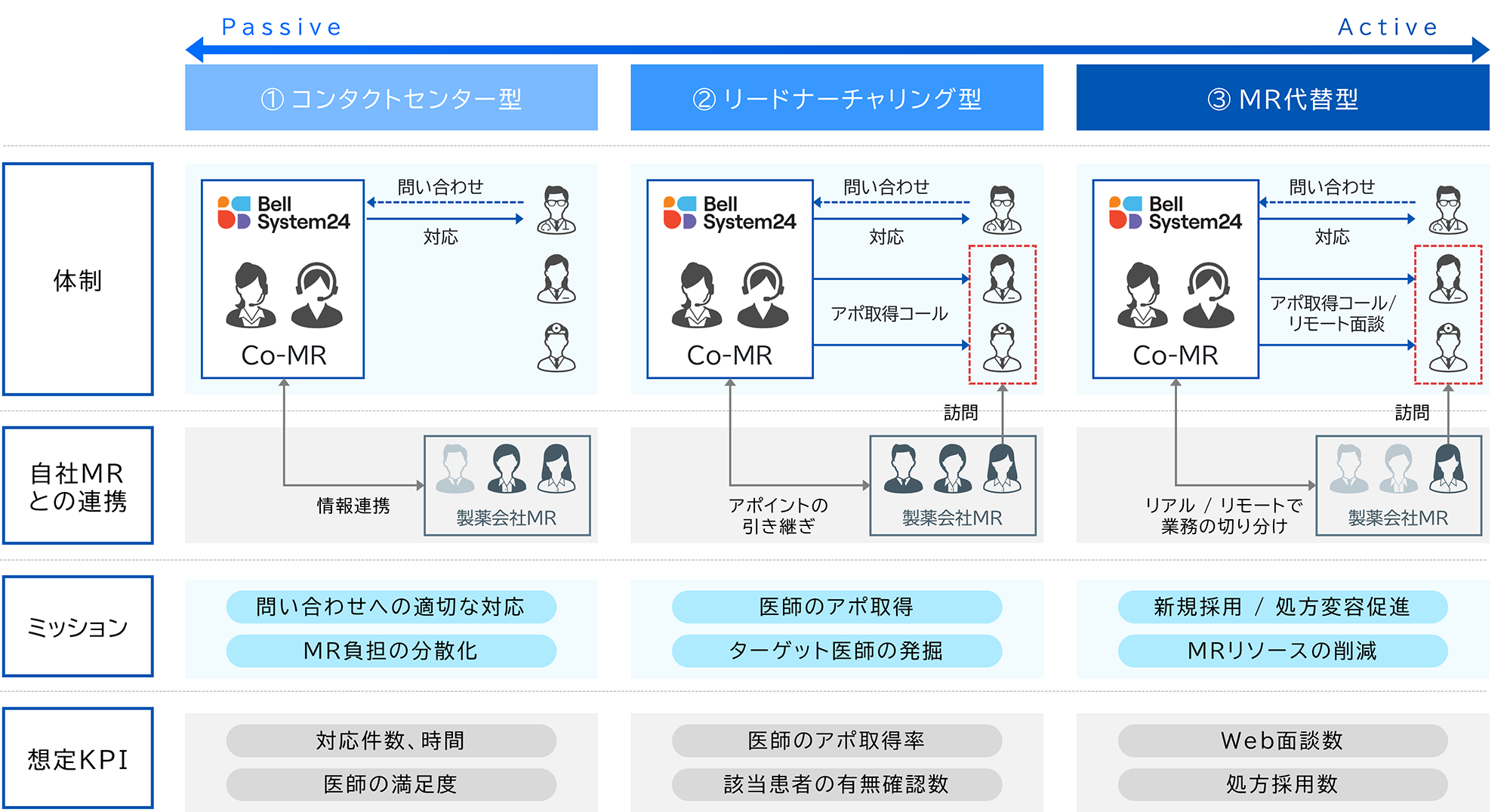
Task: Click the 問い合わせへの適切な対応 pill
Action: [391, 607]
